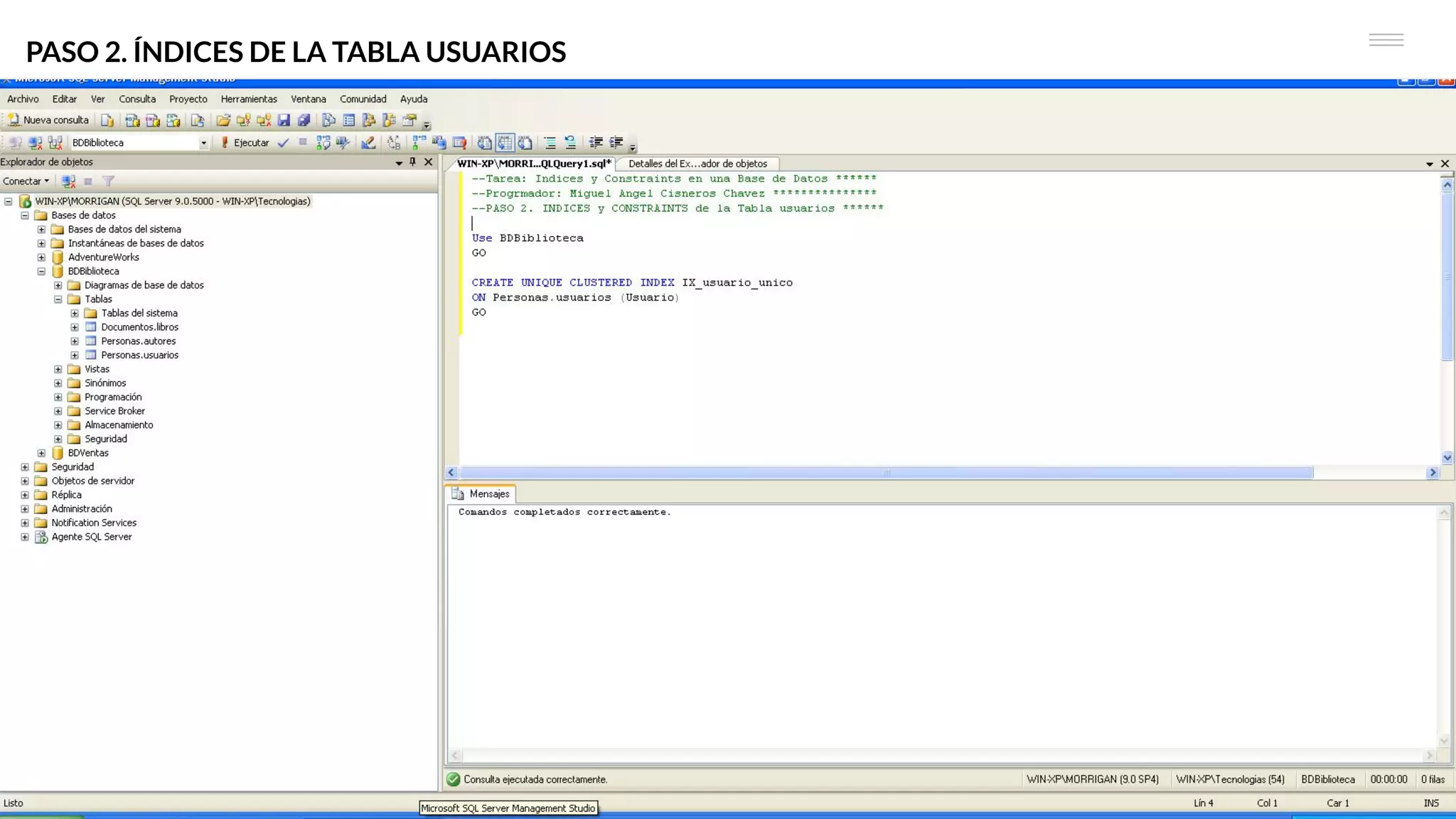
Task: Click the Save All icon
Action: tap(304, 120)
